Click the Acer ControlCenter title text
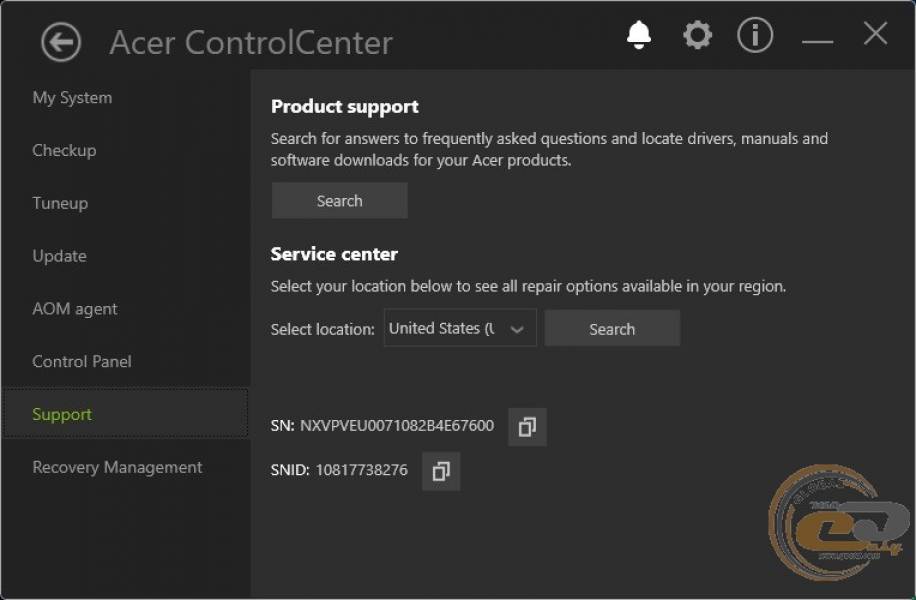 (251, 43)
